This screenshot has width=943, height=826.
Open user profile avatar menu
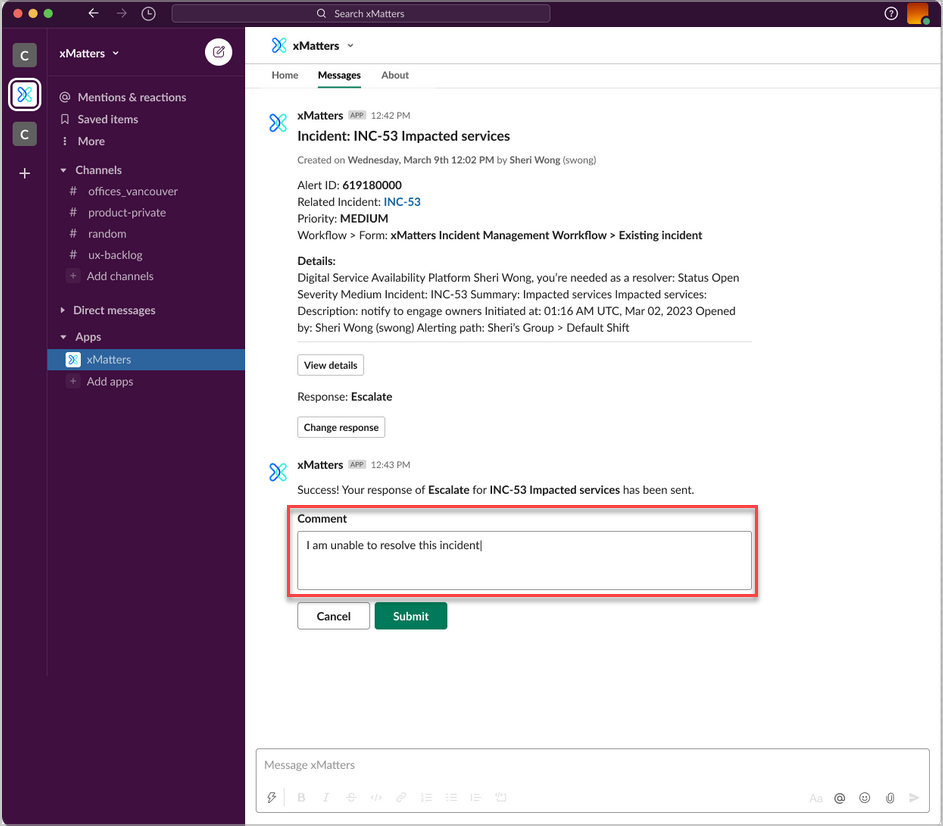(918, 13)
